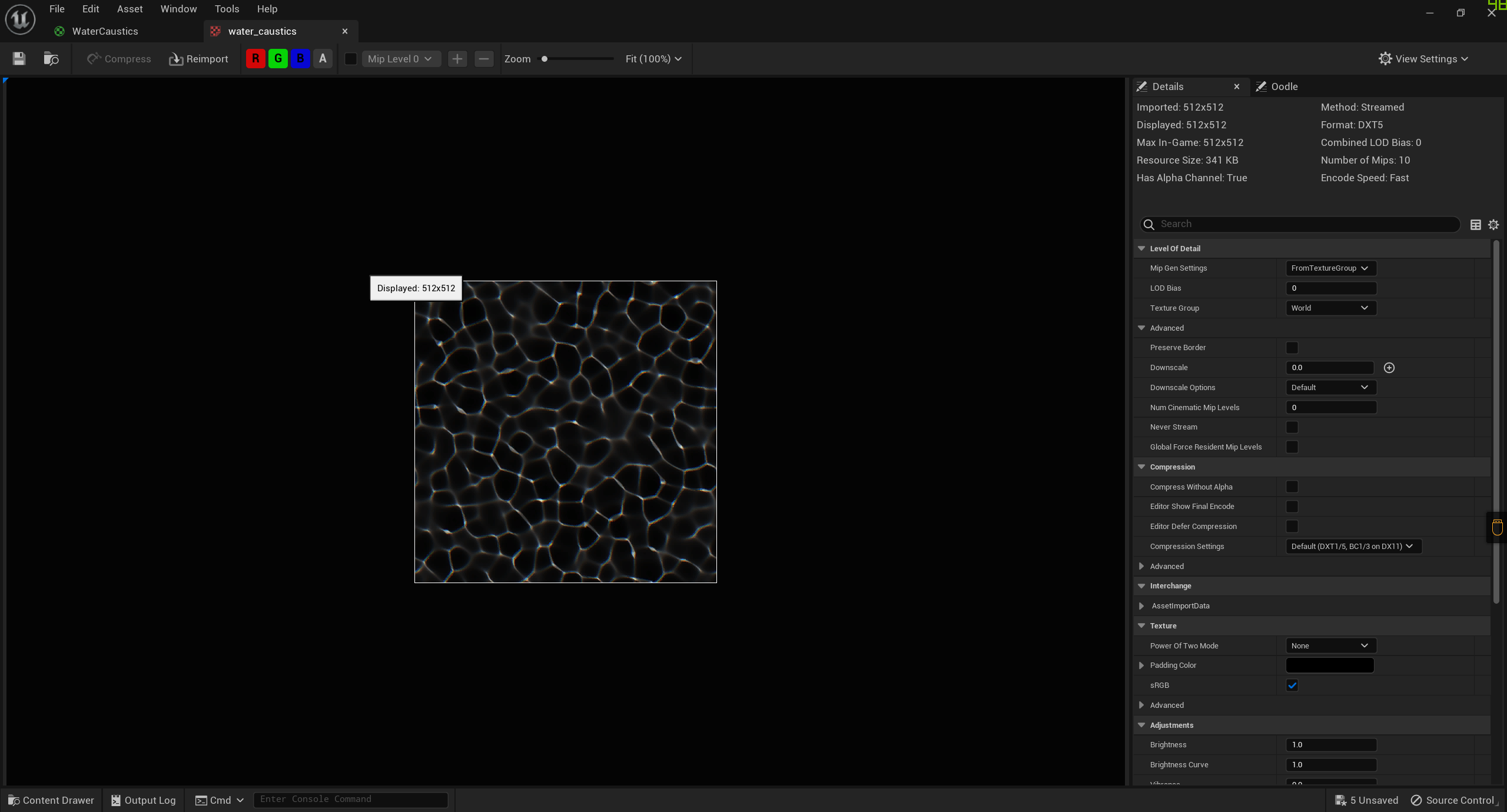This screenshot has height=812, width=1507.
Task: Click the property matrix grid icon
Action: coord(1475,225)
